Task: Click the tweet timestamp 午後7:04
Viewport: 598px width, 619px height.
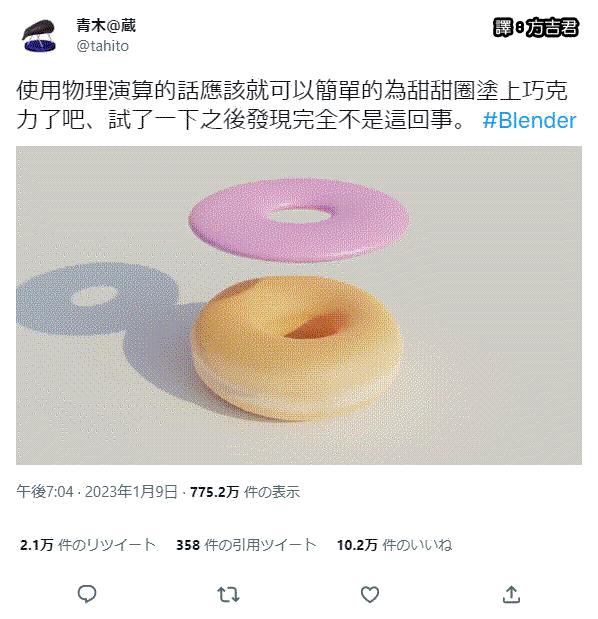Action: [45, 492]
